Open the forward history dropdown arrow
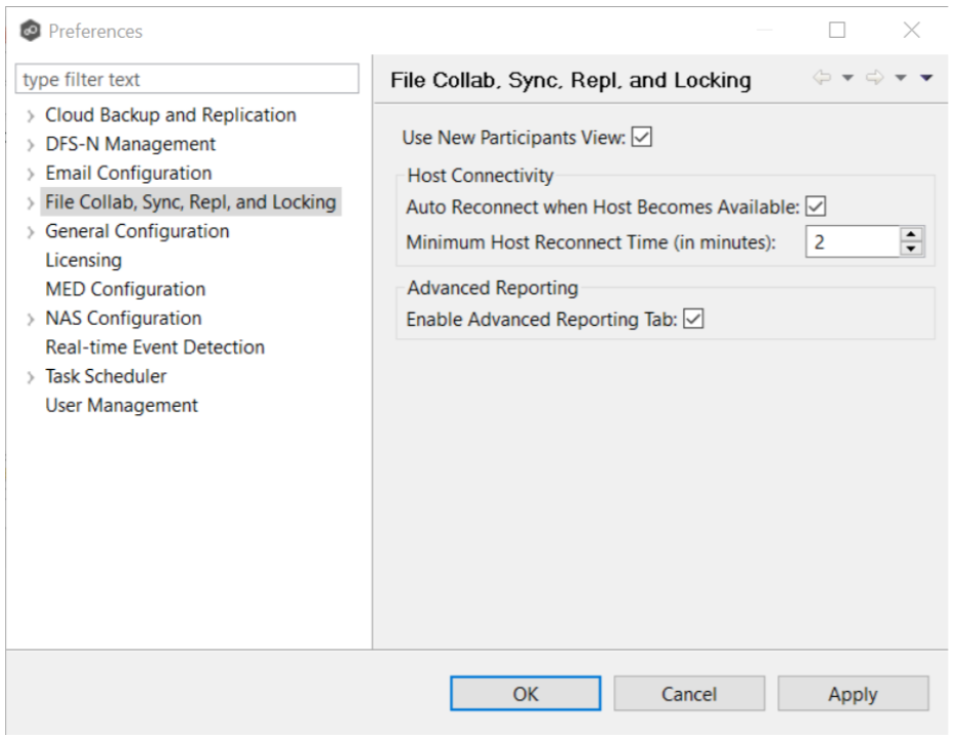Image resolution: width=960 pixels, height=737 pixels. pos(901,79)
